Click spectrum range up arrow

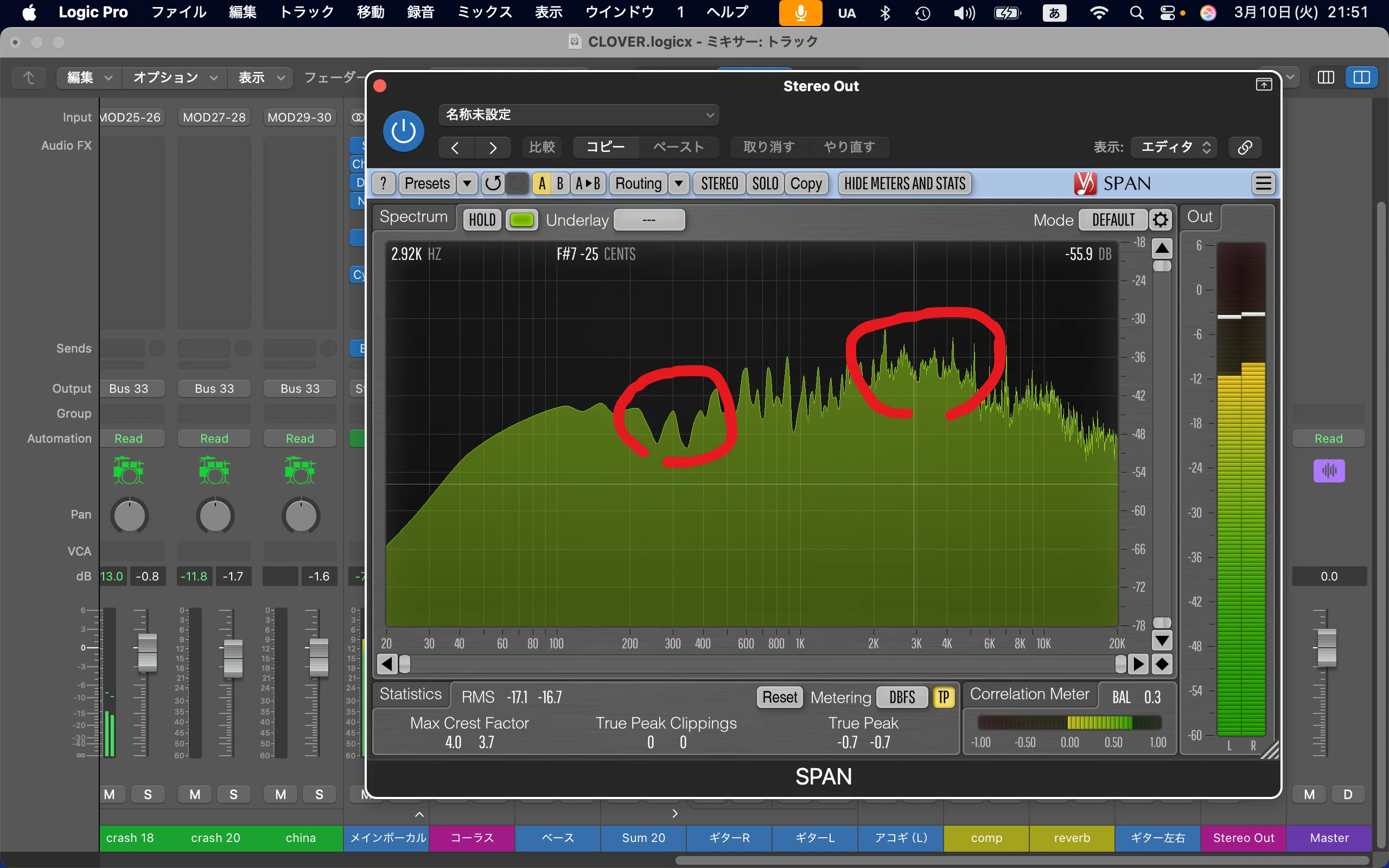pyautogui.click(x=1162, y=248)
